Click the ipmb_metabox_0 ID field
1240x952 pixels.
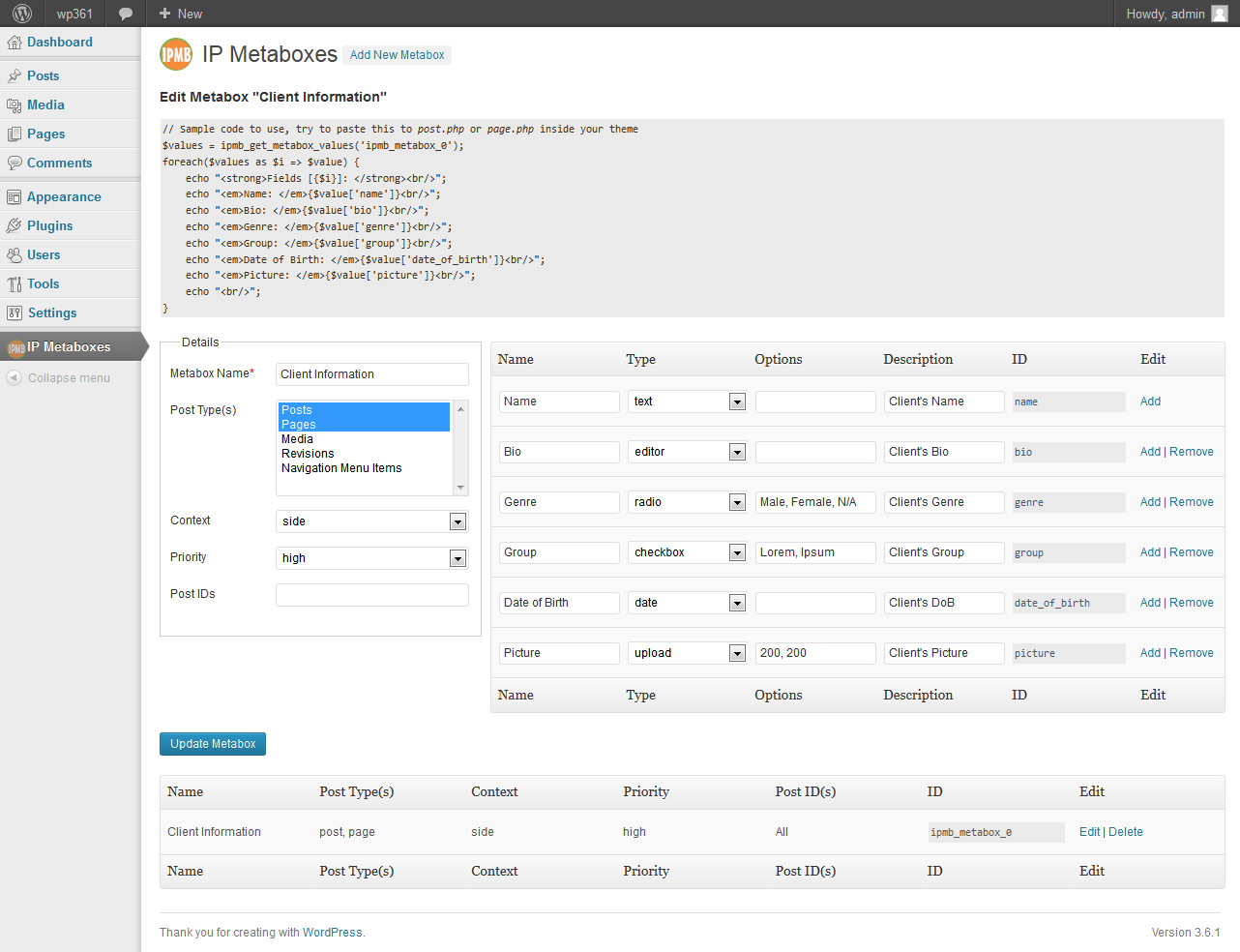996,832
